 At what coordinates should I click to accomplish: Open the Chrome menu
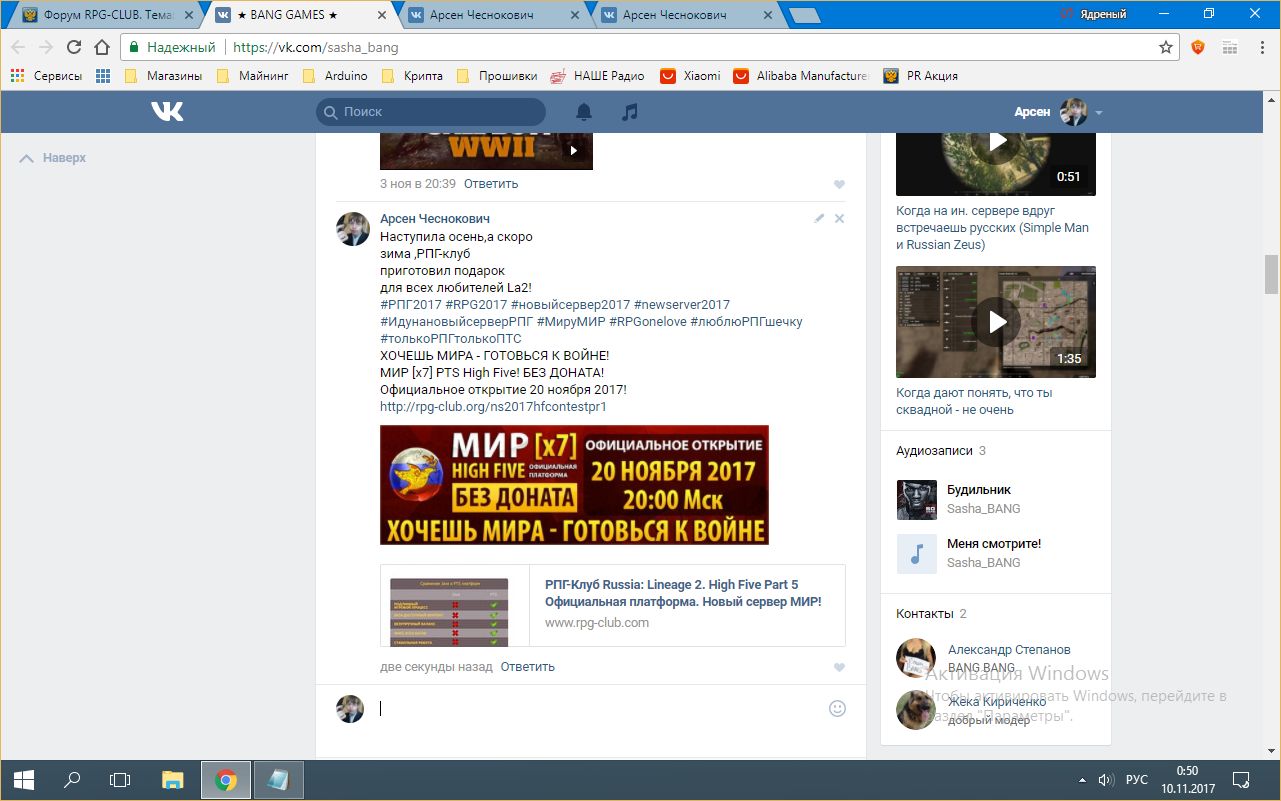tap(1260, 47)
